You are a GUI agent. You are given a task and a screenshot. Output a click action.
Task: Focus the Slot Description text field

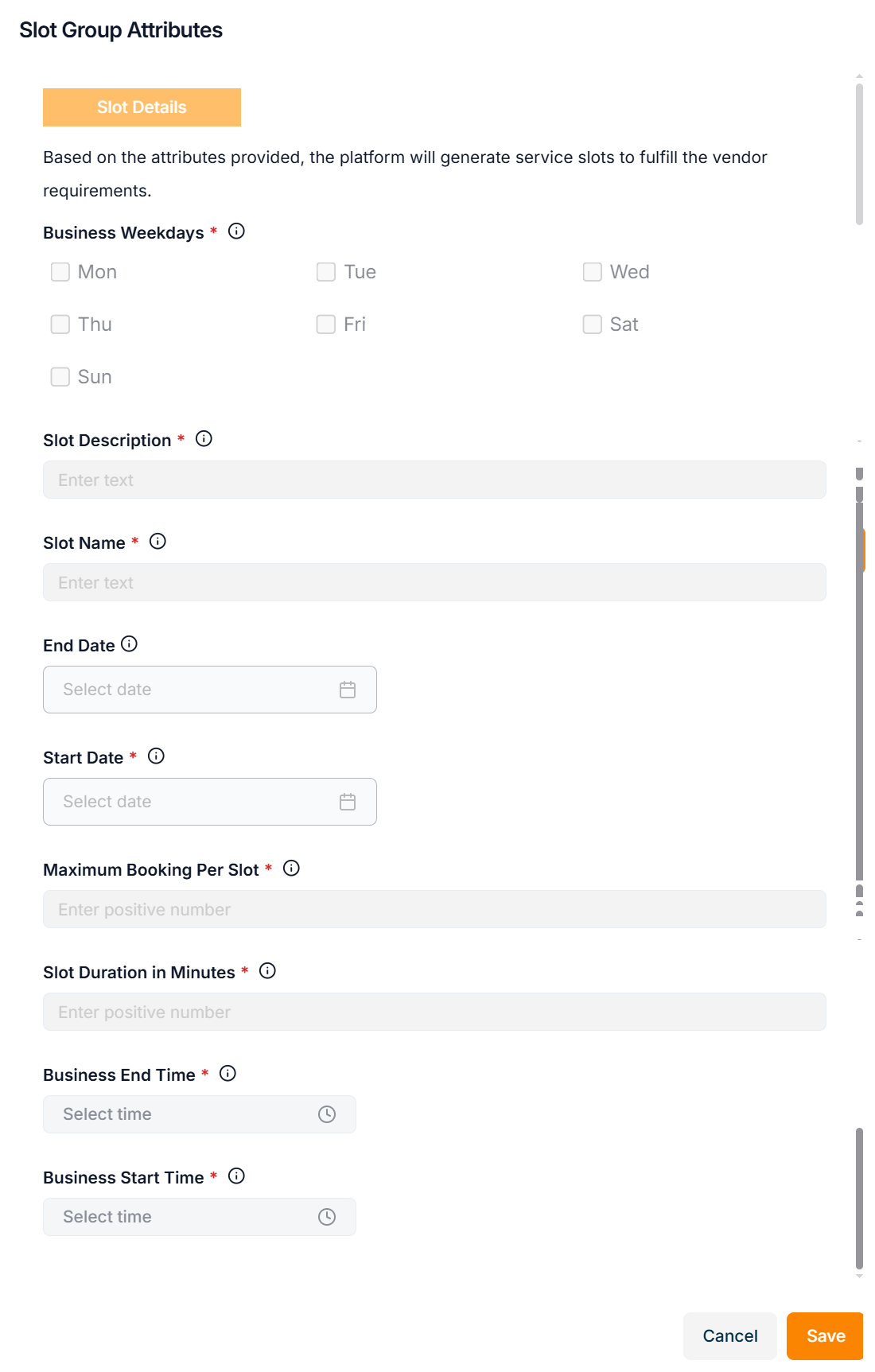pos(434,480)
